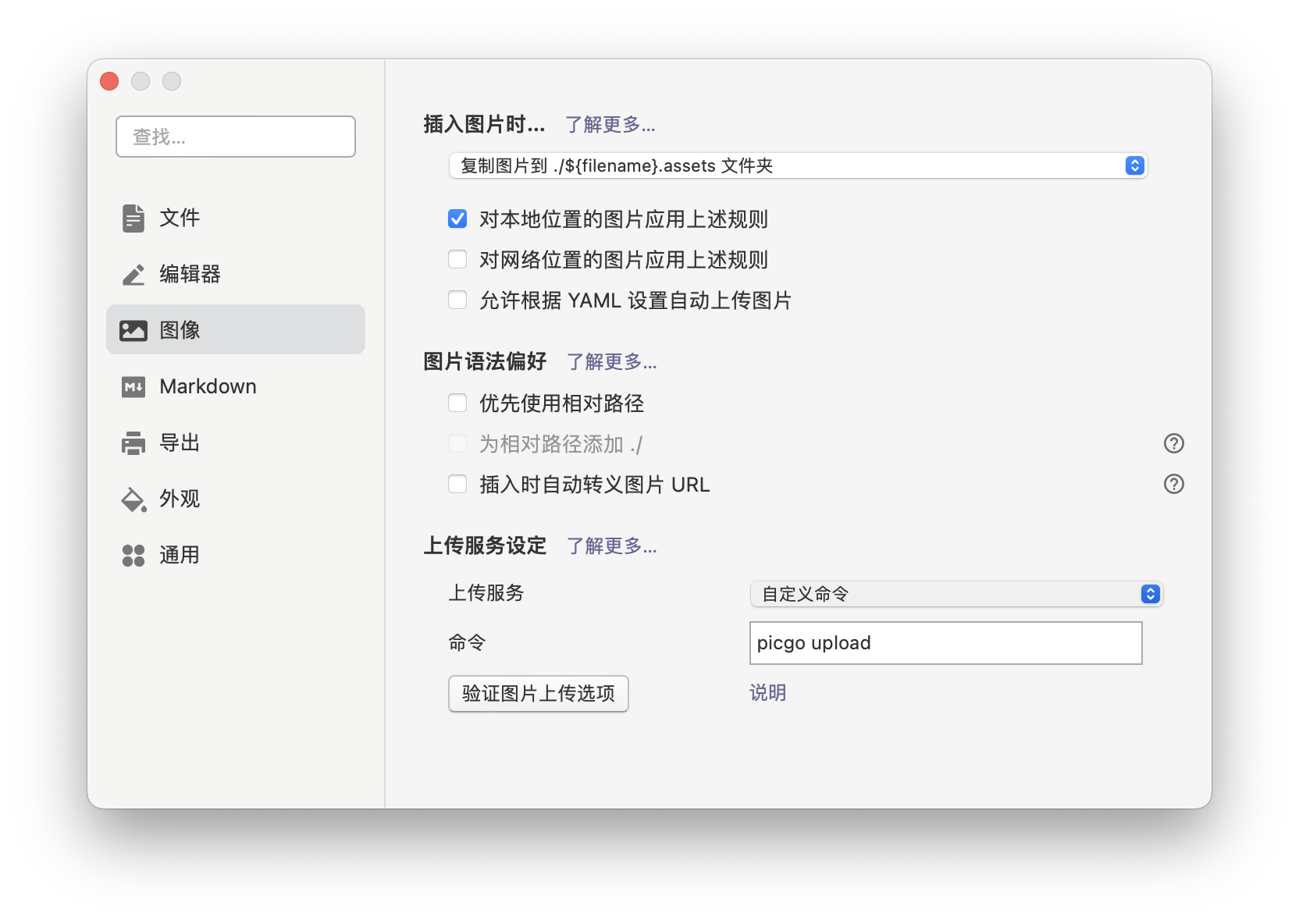Viewport: 1299px width, 924px height.
Task: Uncheck 对本地位置的图片应用上述规则
Action: tap(457, 219)
